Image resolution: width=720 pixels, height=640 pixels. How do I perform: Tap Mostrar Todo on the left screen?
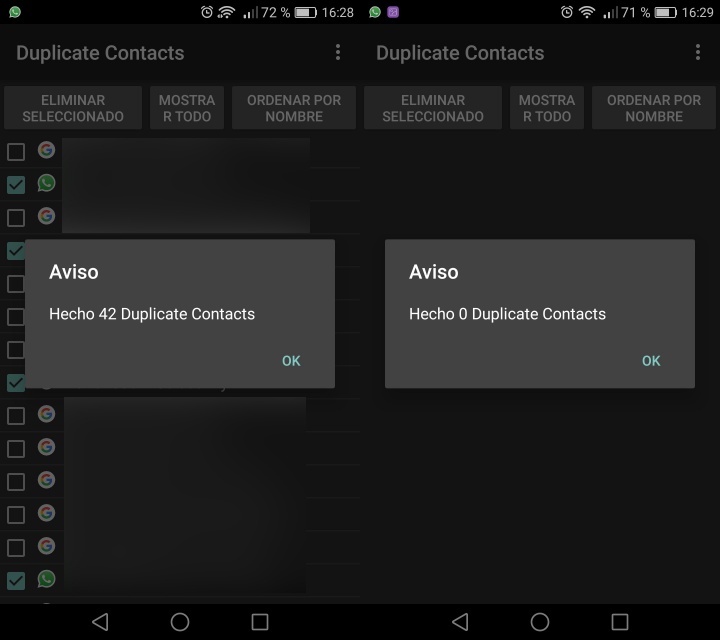(187, 108)
